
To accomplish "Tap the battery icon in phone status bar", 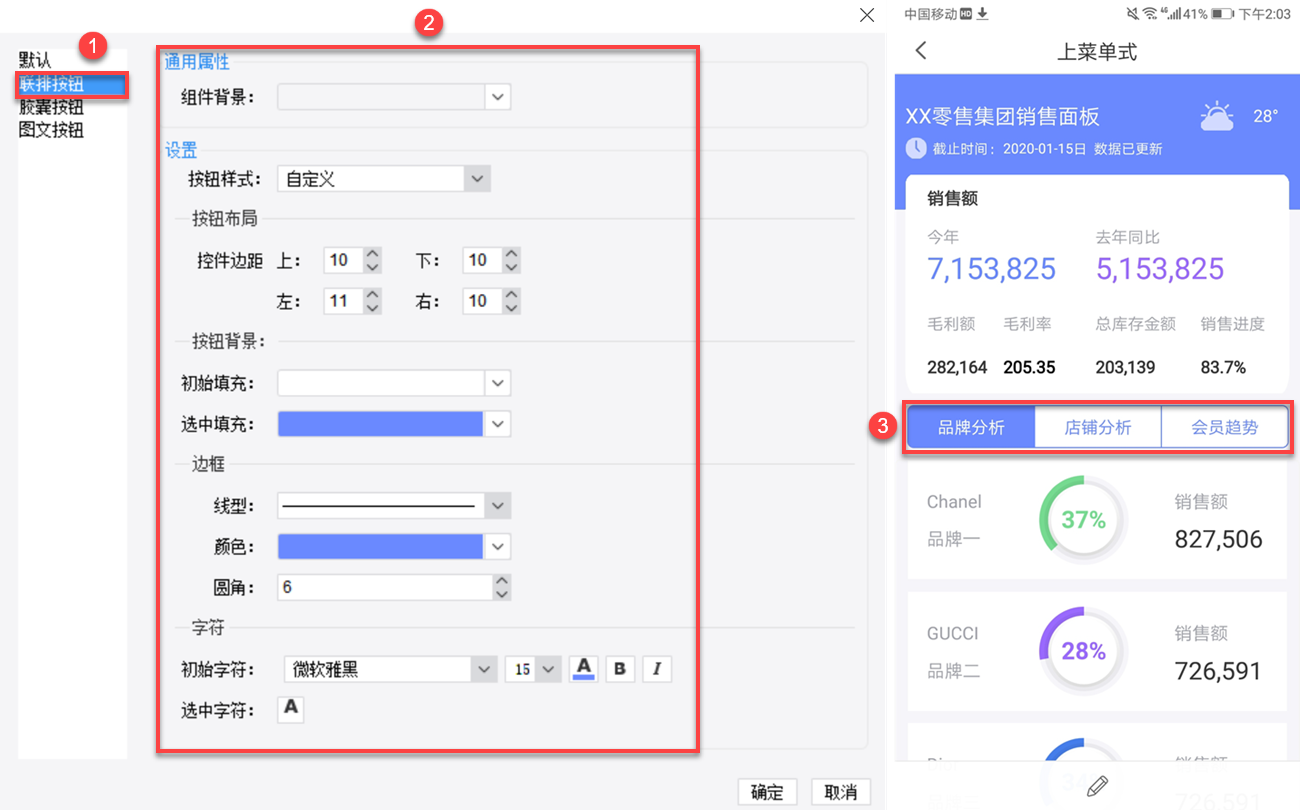I will coord(1222,14).
